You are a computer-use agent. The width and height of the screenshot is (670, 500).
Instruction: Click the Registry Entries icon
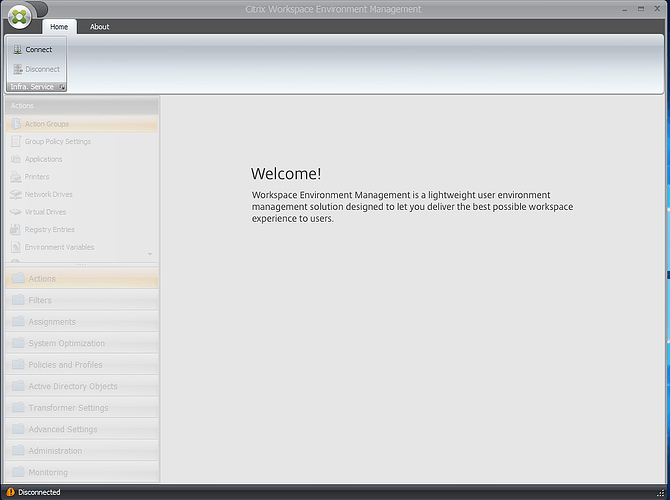(16, 229)
